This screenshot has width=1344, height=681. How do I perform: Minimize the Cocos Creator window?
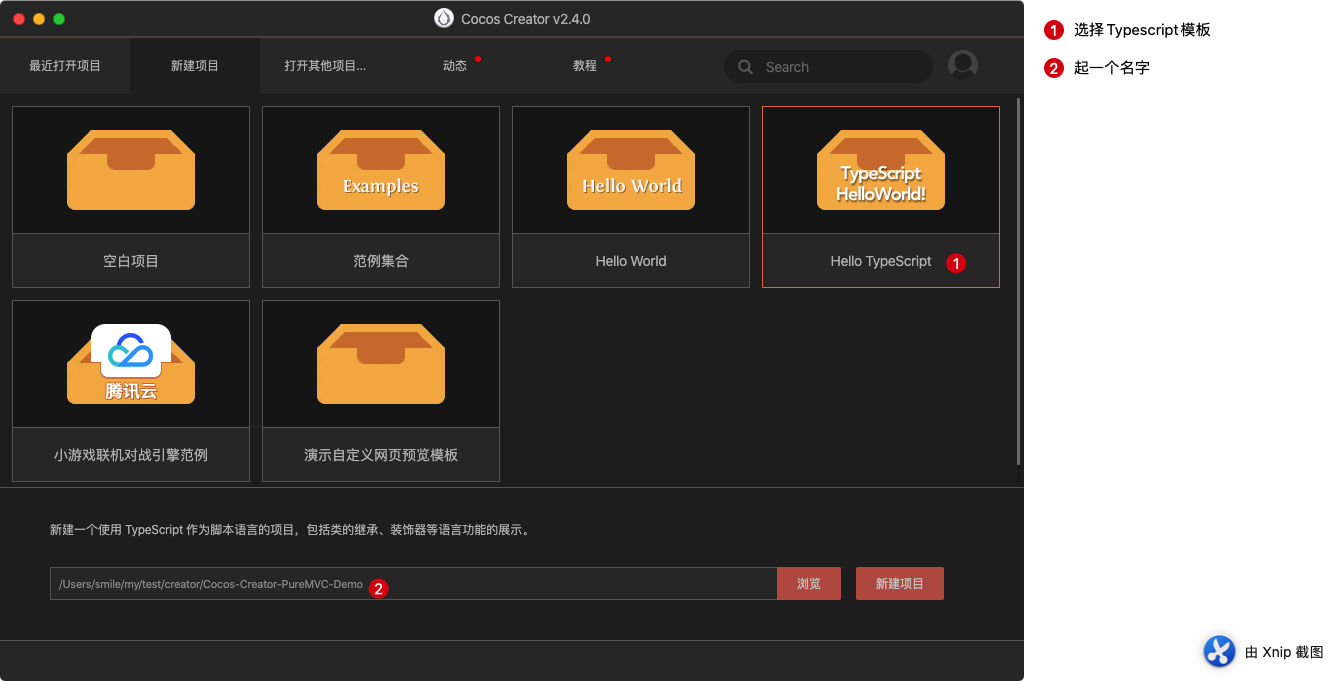(x=39, y=19)
